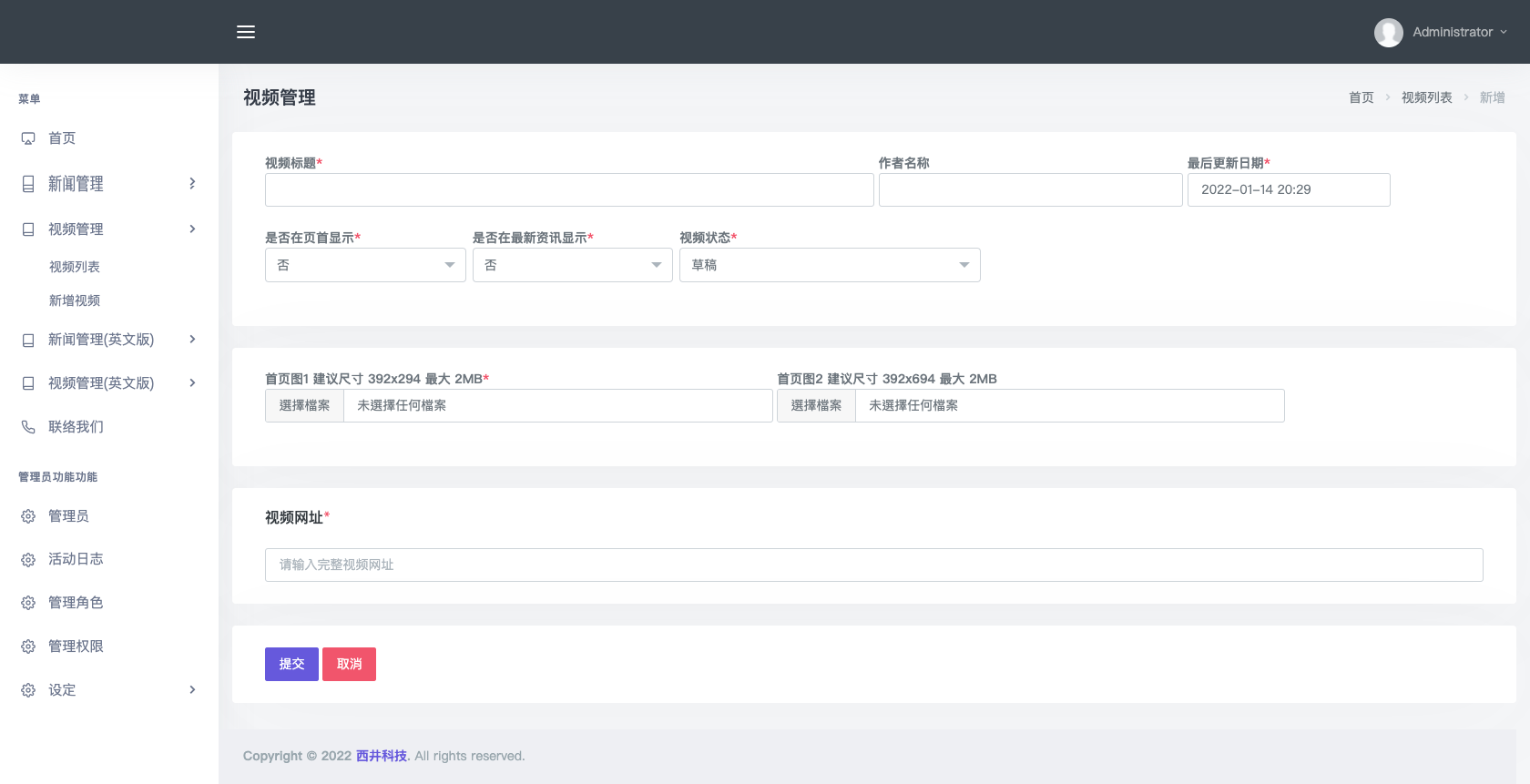Open 视频列表 submenu item in sidebar
The width and height of the screenshot is (1530, 784).
click(x=75, y=267)
